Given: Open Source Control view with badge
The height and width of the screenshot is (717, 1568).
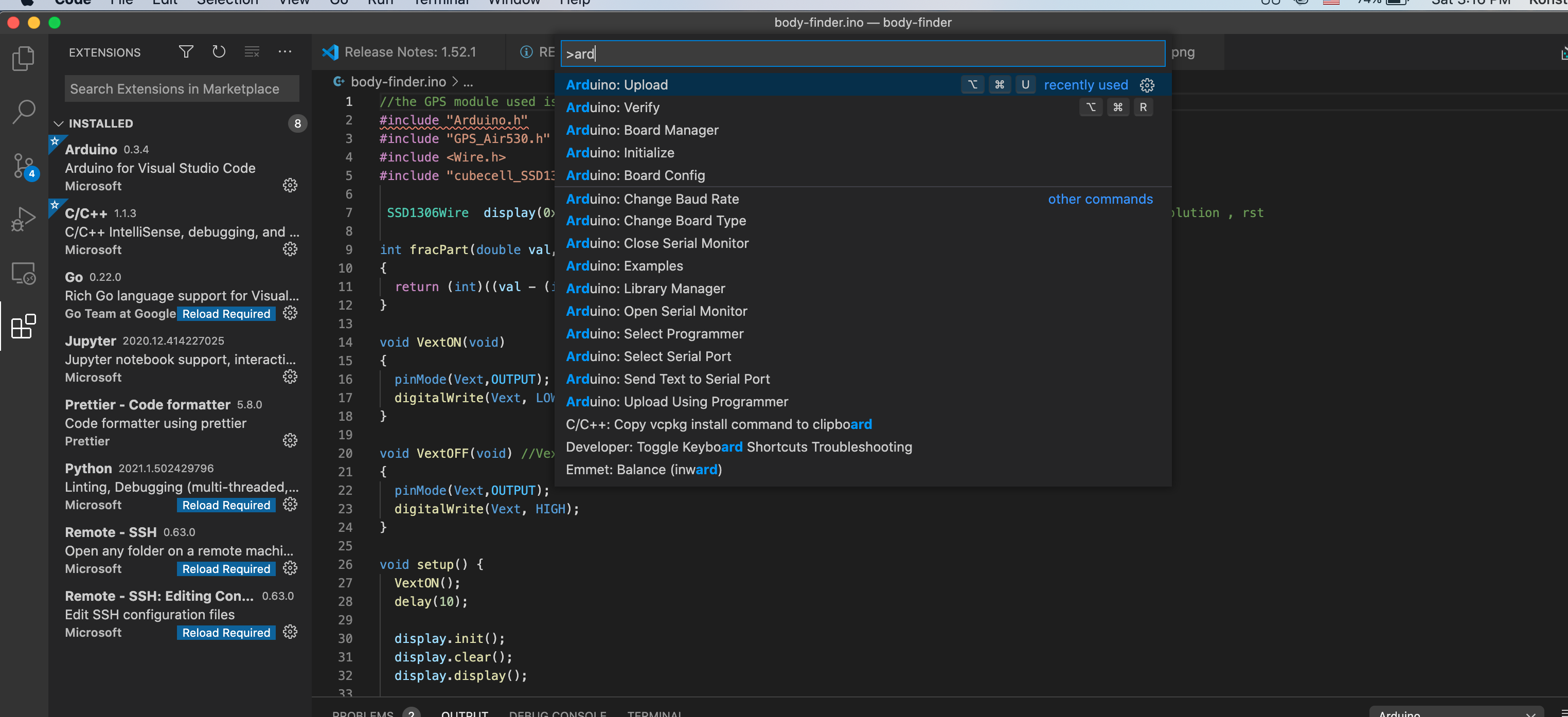Looking at the screenshot, I should (x=24, y=166).
